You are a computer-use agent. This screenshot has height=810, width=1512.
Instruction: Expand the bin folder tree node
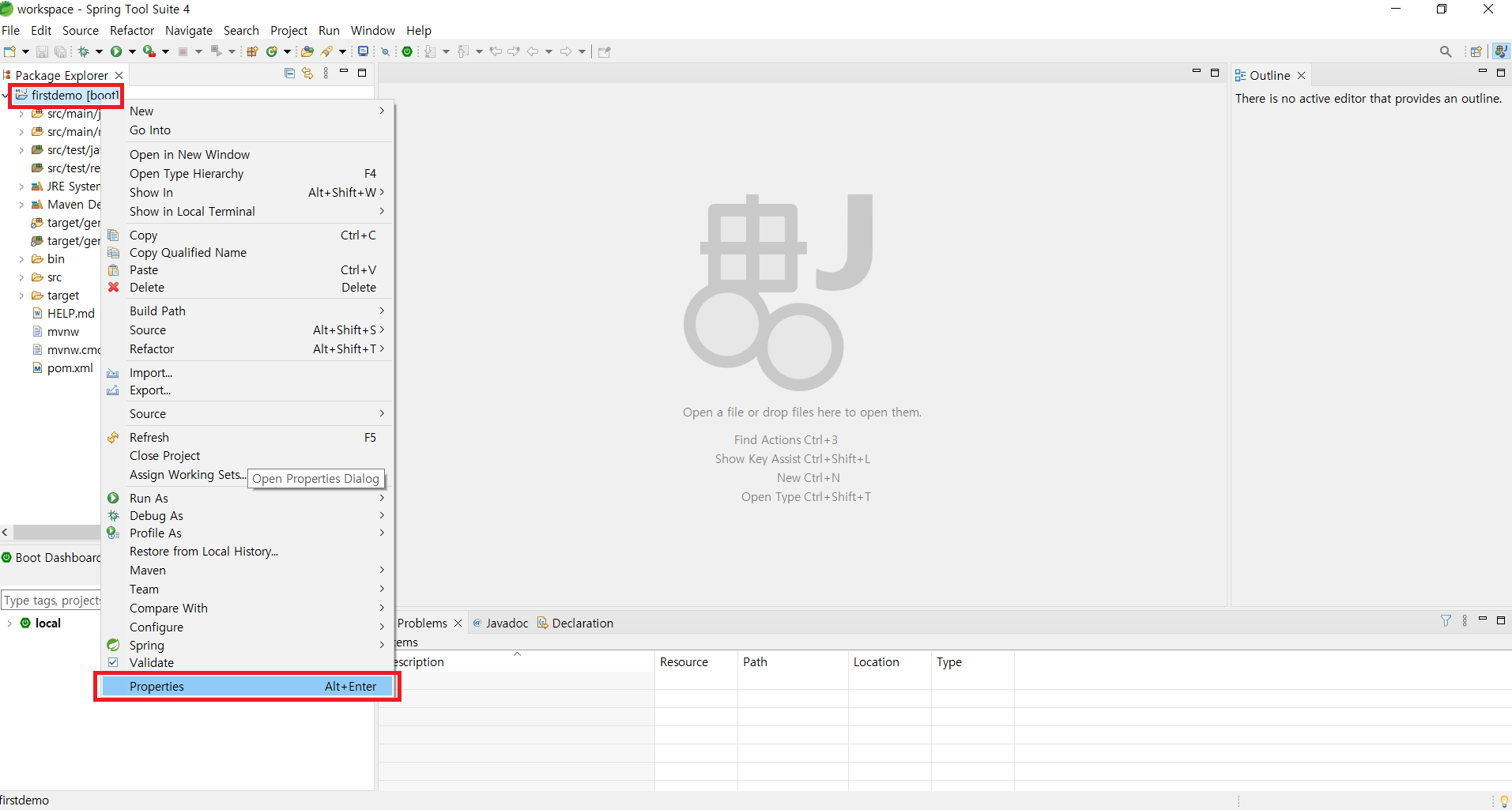(x=21, y=259)
